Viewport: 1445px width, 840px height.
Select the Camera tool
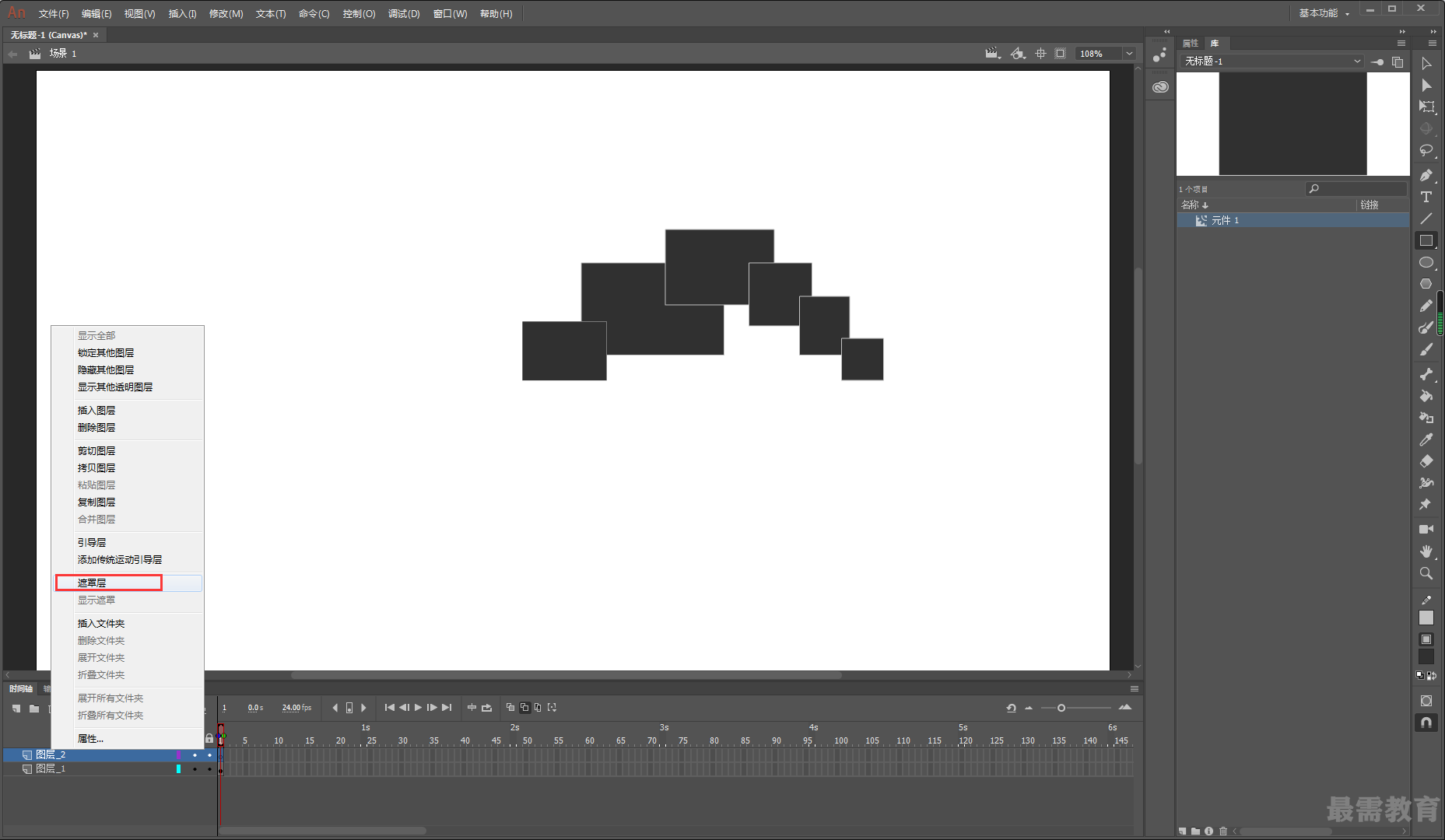click(x=1426, y=529)
